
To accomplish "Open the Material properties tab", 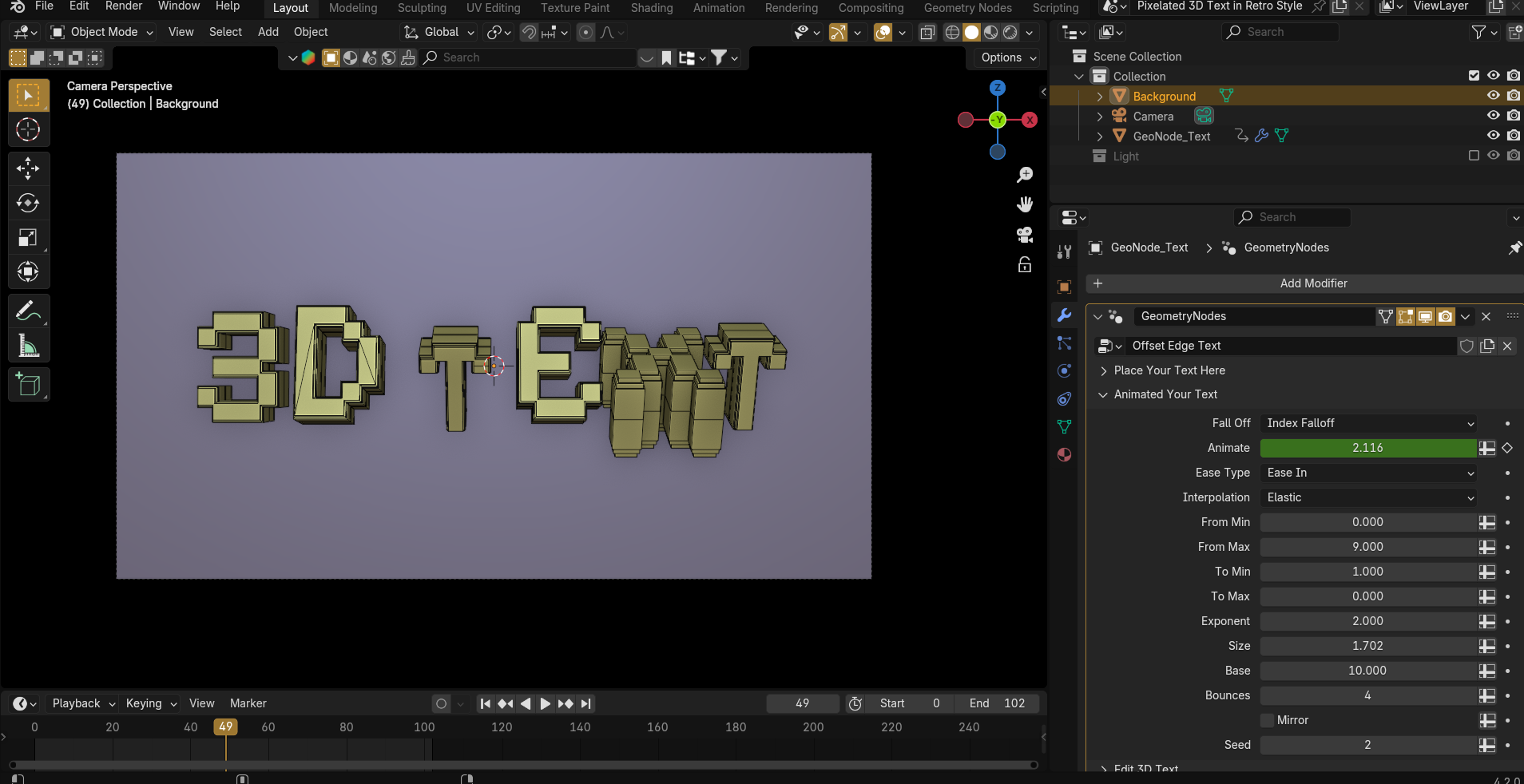I will click(1064, 455).
